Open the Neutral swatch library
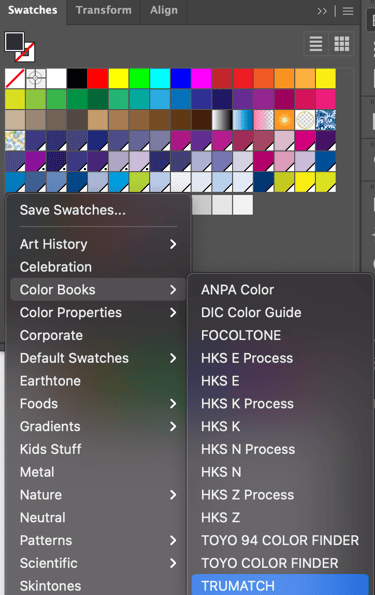The width and height of the screenshot is (375, 595). (98, 517)
